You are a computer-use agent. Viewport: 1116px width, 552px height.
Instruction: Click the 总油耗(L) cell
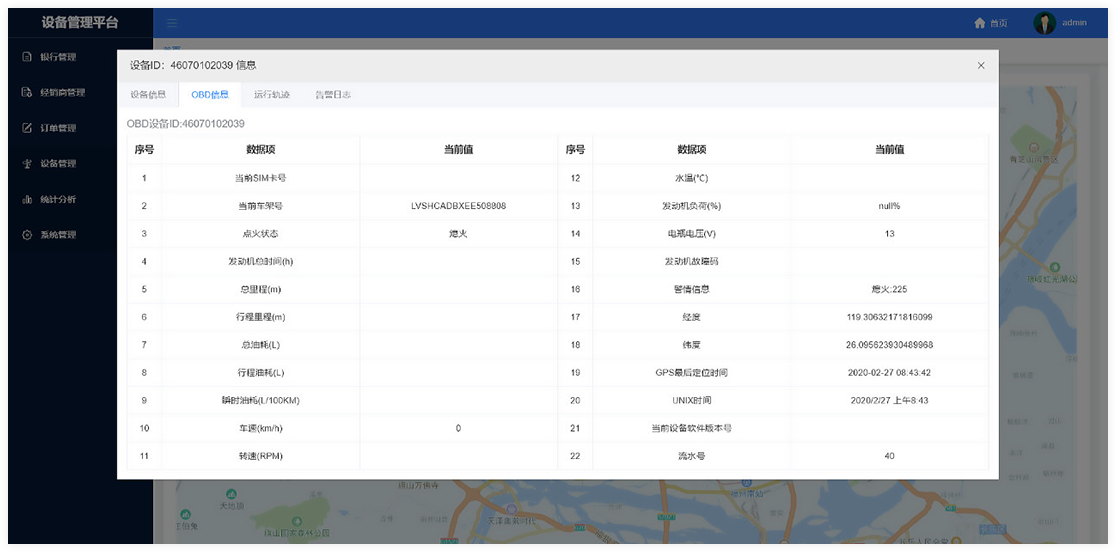tap(260, 344)
